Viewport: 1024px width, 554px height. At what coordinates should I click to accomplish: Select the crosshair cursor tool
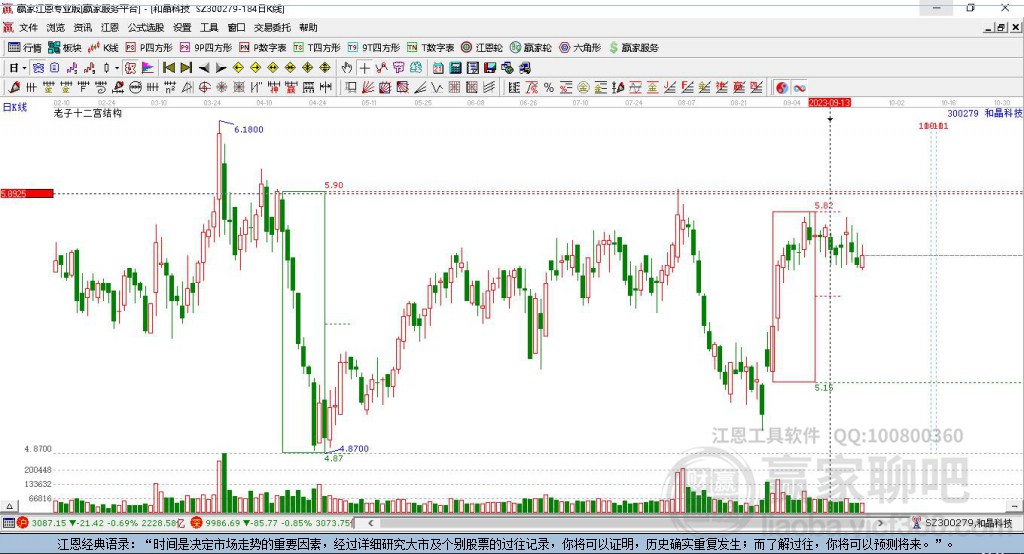(x=364, y=68)
